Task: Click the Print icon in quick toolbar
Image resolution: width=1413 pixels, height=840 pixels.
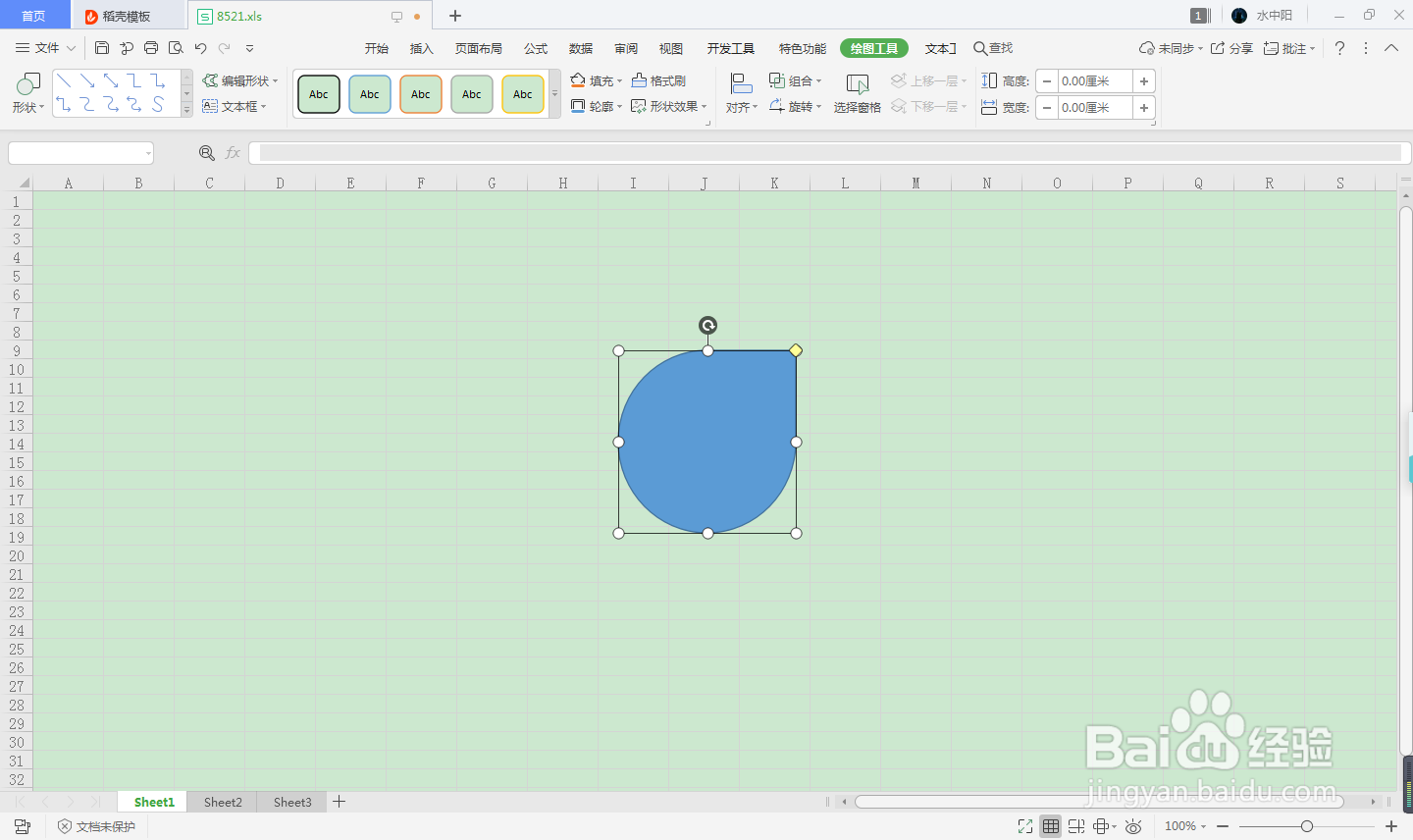Action: point(151,48)
